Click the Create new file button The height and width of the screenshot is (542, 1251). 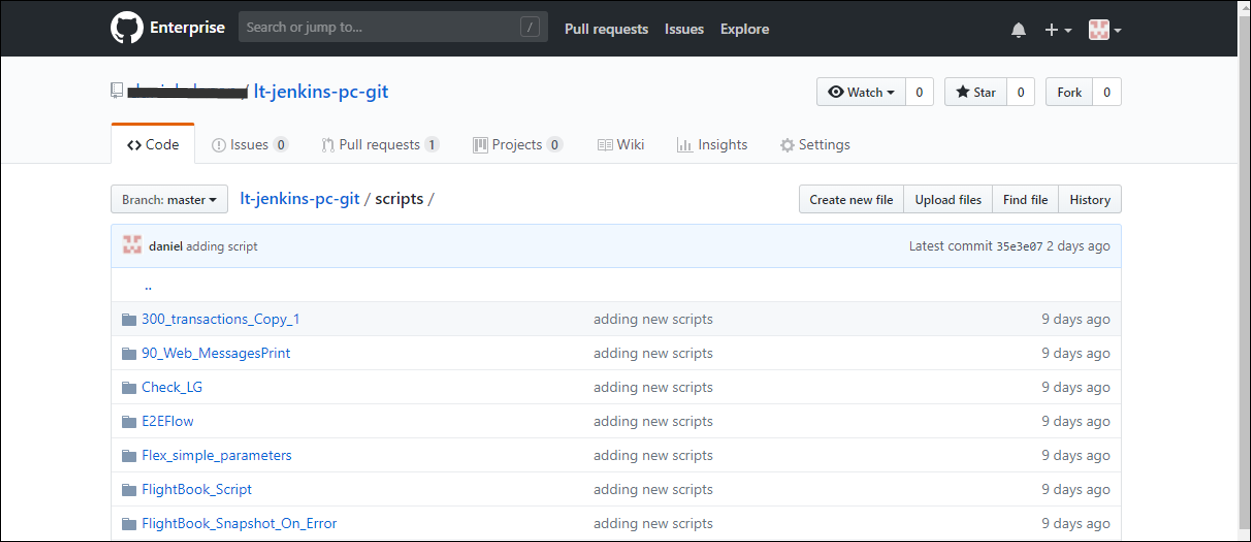(851, 200)
